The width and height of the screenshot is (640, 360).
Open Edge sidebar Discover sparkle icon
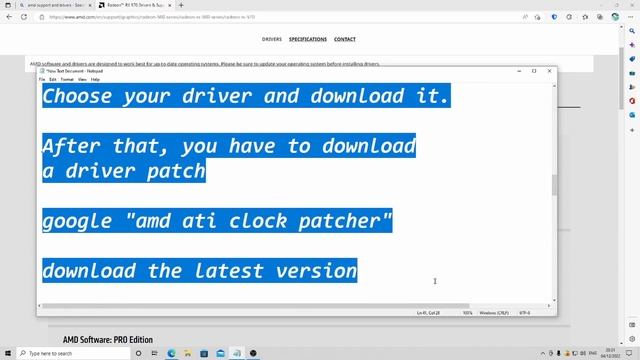tap(632, 45)
